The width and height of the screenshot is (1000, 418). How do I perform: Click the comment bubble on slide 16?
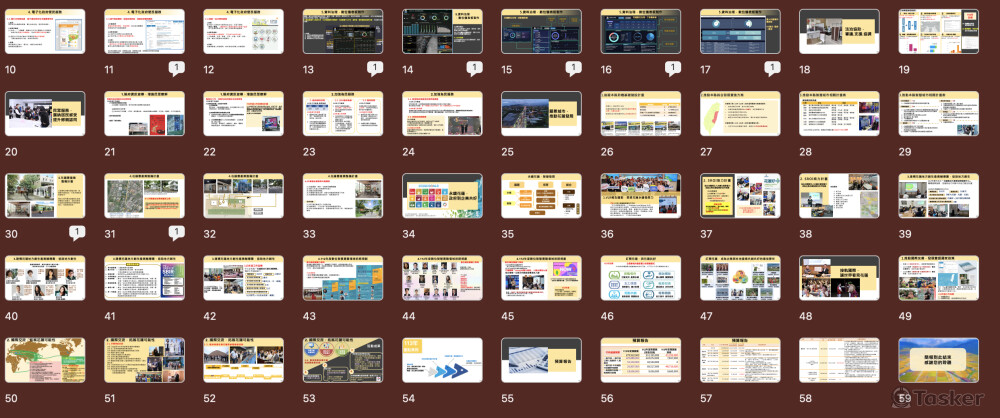coord(672,68)
